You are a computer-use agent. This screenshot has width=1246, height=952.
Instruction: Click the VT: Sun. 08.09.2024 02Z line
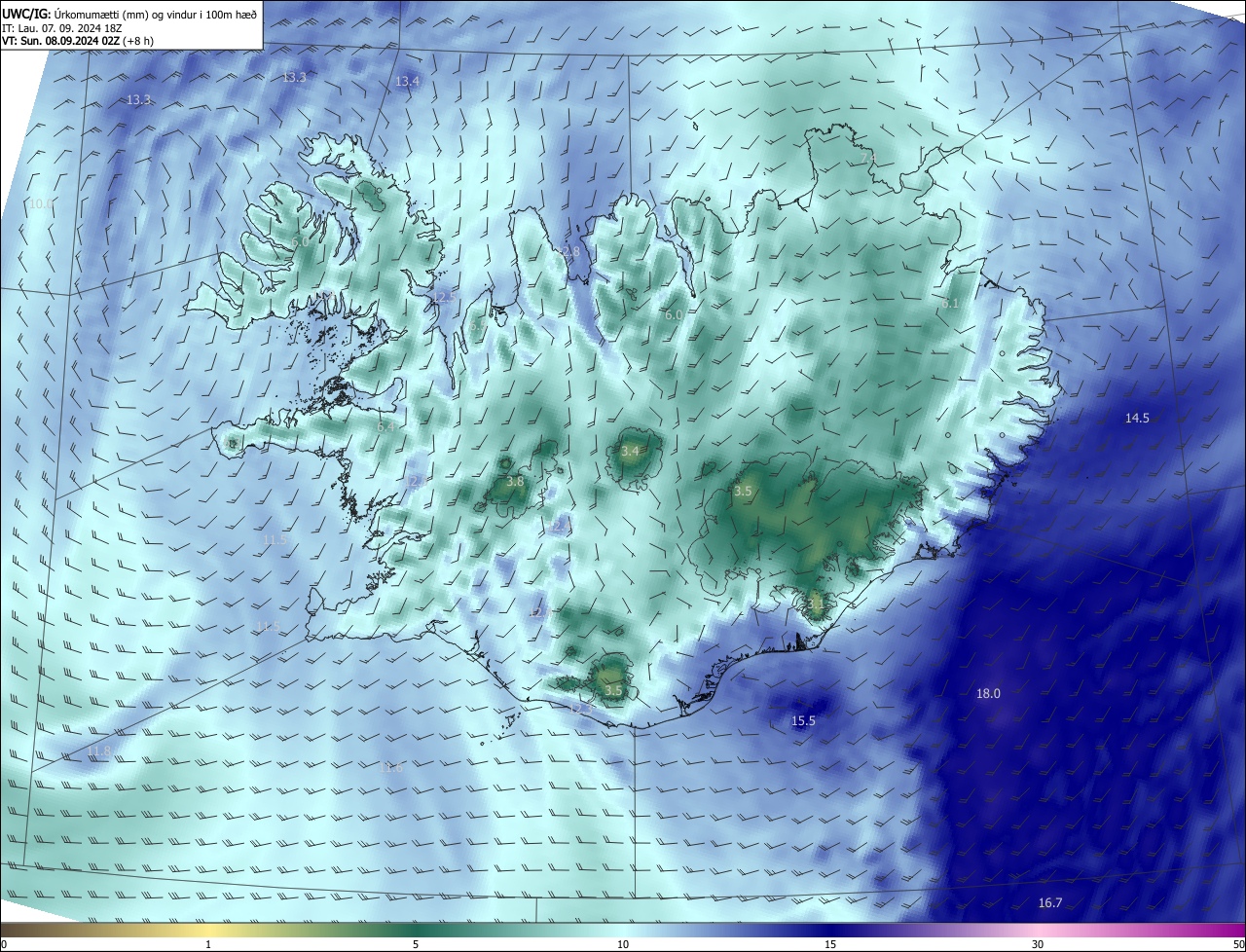tap(77, 41)
